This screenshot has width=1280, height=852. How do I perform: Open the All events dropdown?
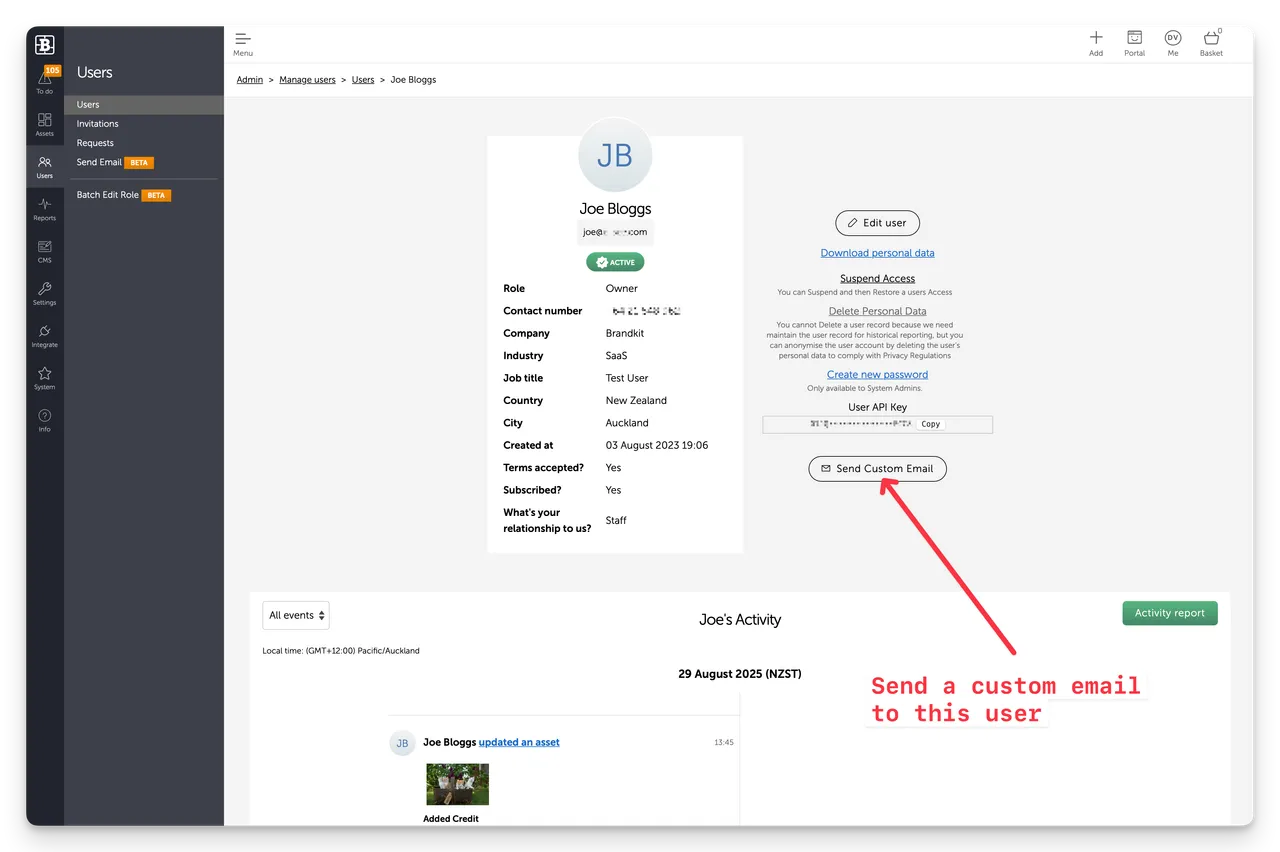pyautogui.click(x=296, y=615)
